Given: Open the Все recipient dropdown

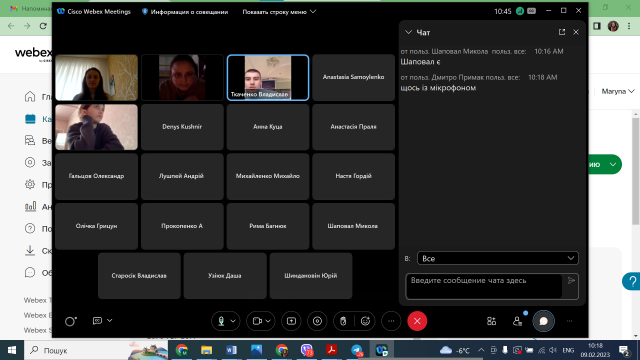Looking at the screenshot, I should tap(498, 258).
